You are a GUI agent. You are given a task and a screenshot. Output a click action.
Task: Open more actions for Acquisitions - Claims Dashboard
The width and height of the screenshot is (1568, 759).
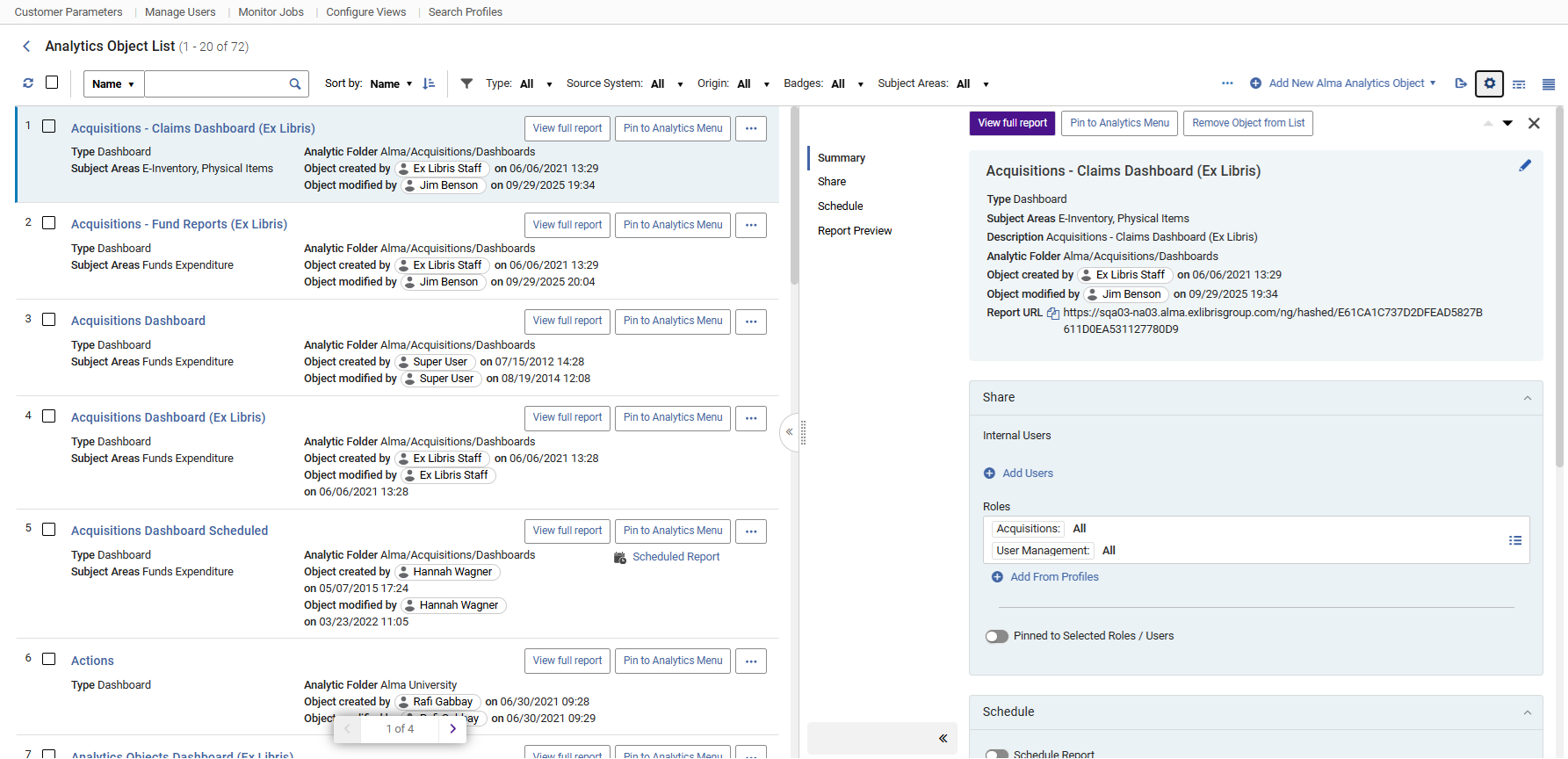click(751, 128)
